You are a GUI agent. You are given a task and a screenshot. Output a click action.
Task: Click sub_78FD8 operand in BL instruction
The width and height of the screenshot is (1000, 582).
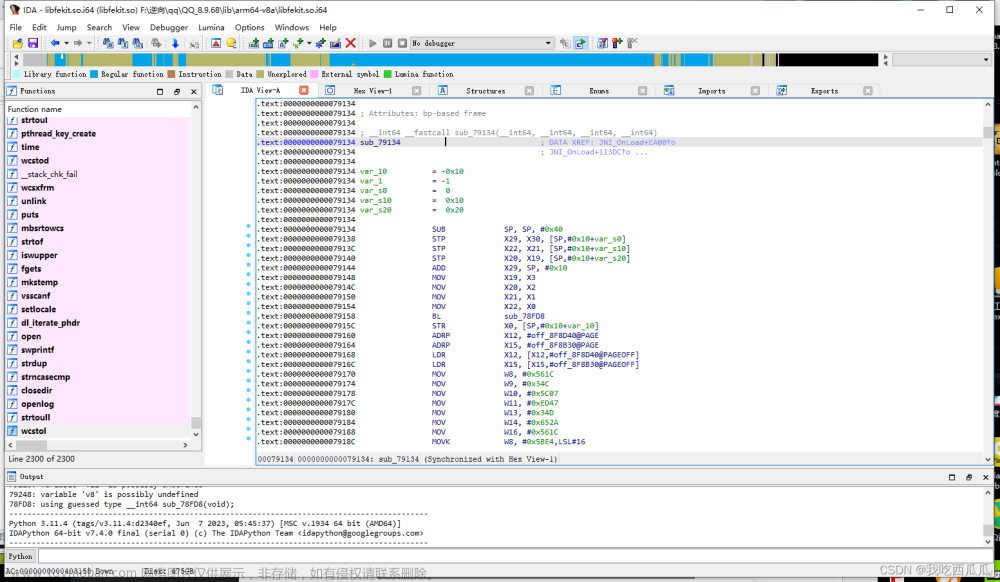coord(524,316)
